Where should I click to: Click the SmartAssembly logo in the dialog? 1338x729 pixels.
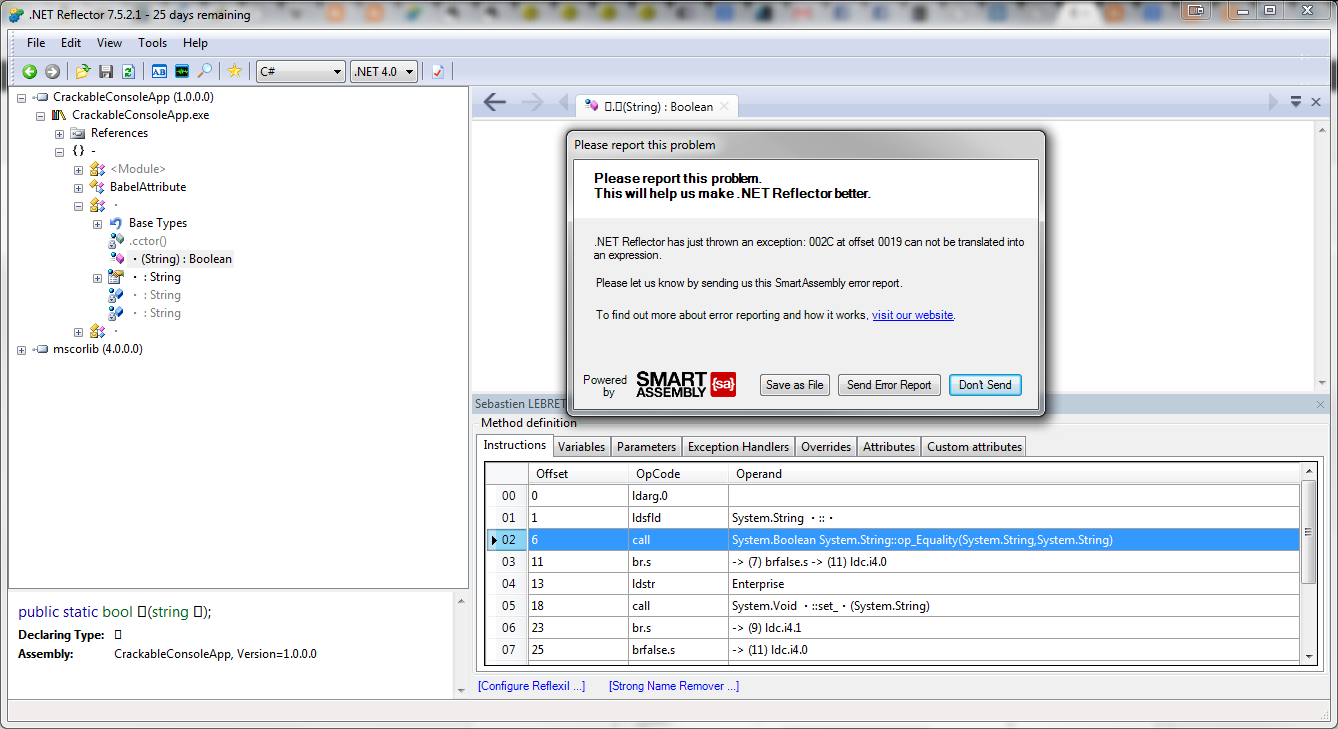[686, 384]
